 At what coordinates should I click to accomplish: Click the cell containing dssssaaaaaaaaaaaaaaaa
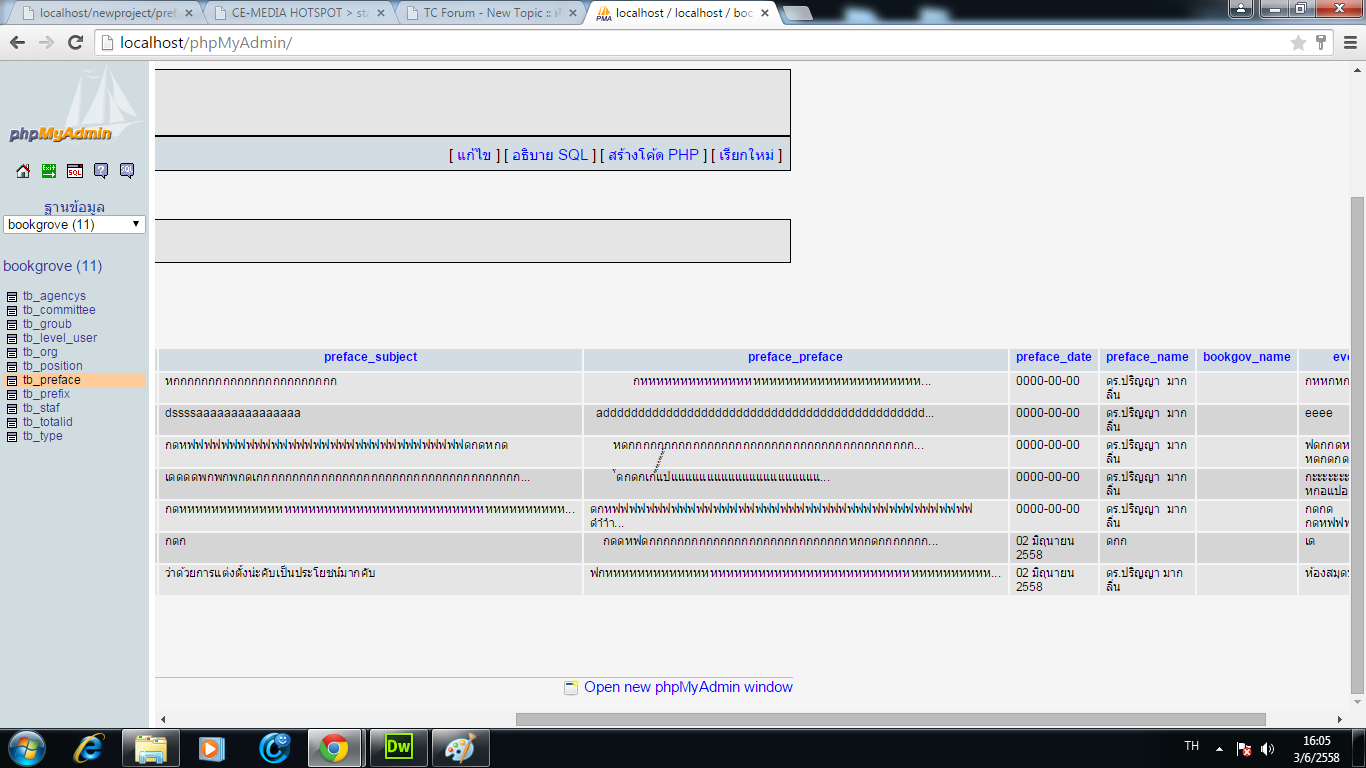pyautogui.click(x=370, y=420)
